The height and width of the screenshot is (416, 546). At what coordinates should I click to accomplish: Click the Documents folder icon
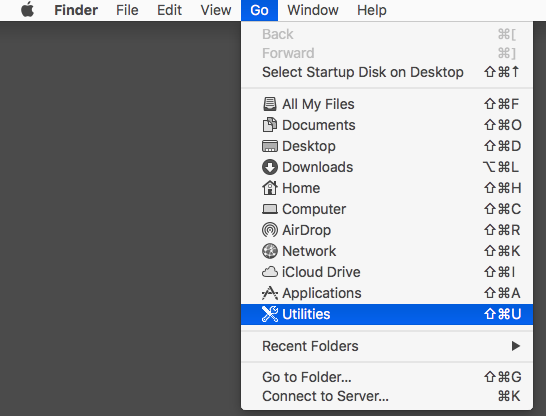point(270,125)
